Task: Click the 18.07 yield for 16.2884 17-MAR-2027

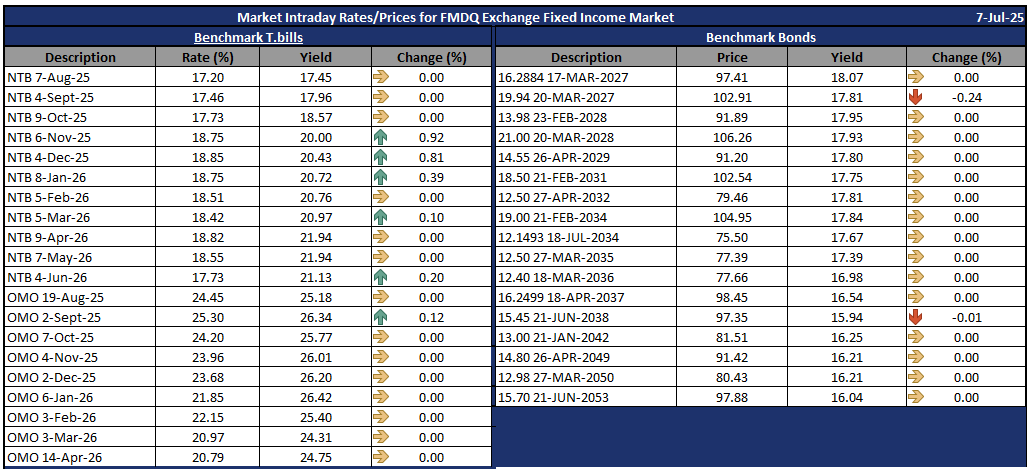Action: pyautogui.click(x=845, y=78)
